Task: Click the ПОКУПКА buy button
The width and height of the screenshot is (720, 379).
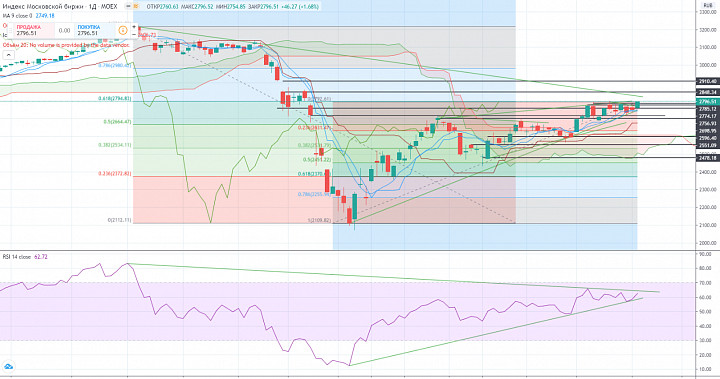Action: 95,30
